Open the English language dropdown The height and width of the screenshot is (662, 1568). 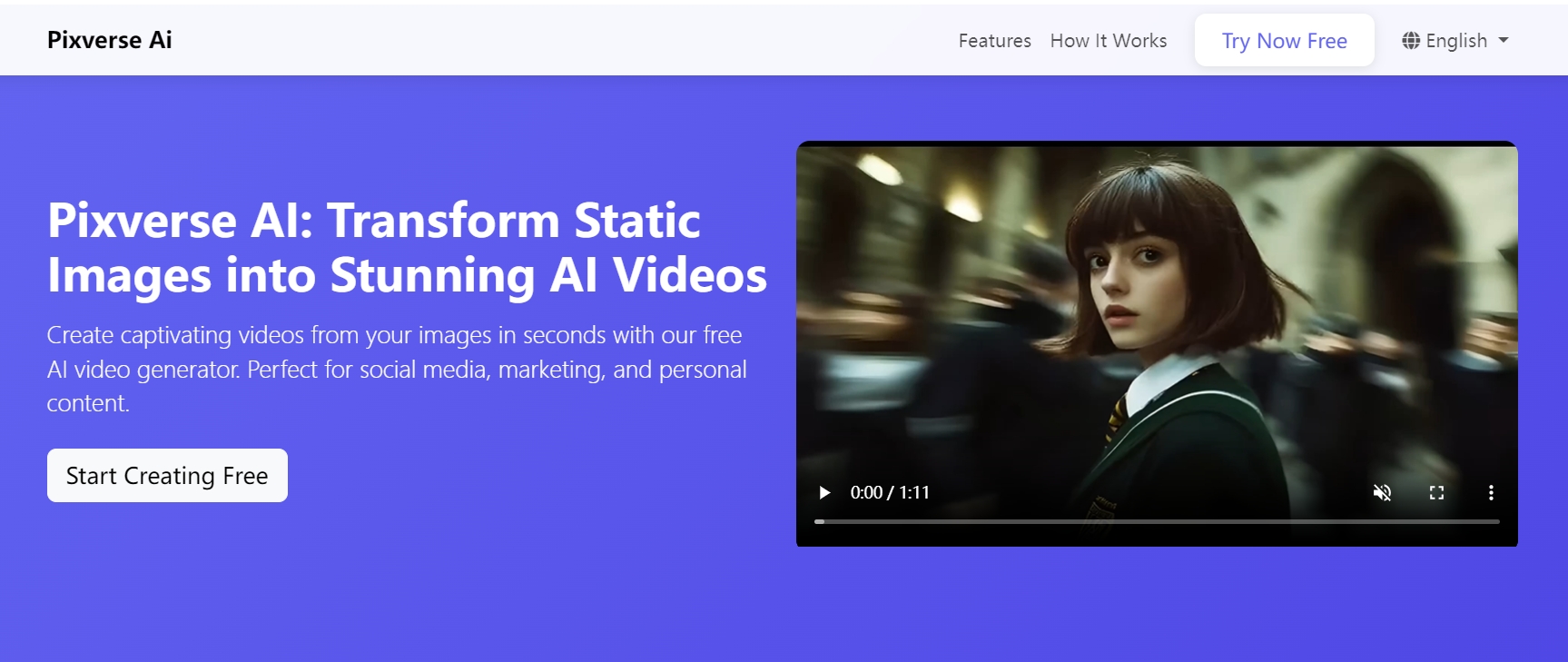[1455, 40]
